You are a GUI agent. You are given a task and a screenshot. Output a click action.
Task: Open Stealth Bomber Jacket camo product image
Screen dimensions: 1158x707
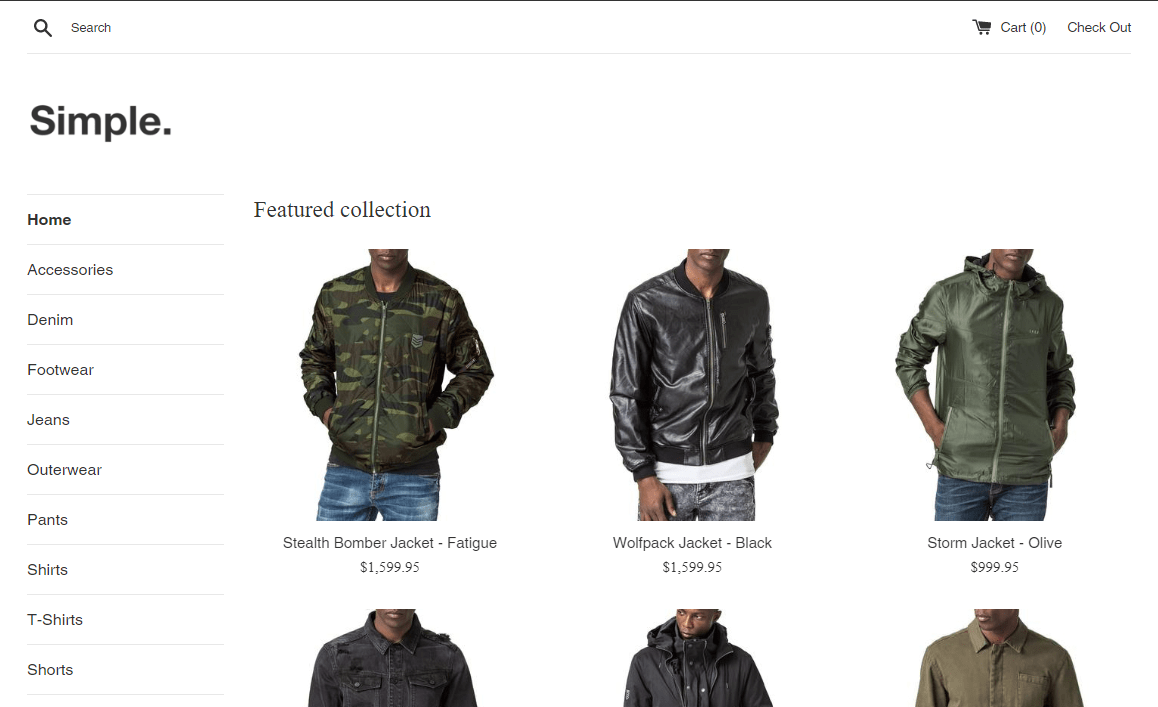(x=390, y=384)
